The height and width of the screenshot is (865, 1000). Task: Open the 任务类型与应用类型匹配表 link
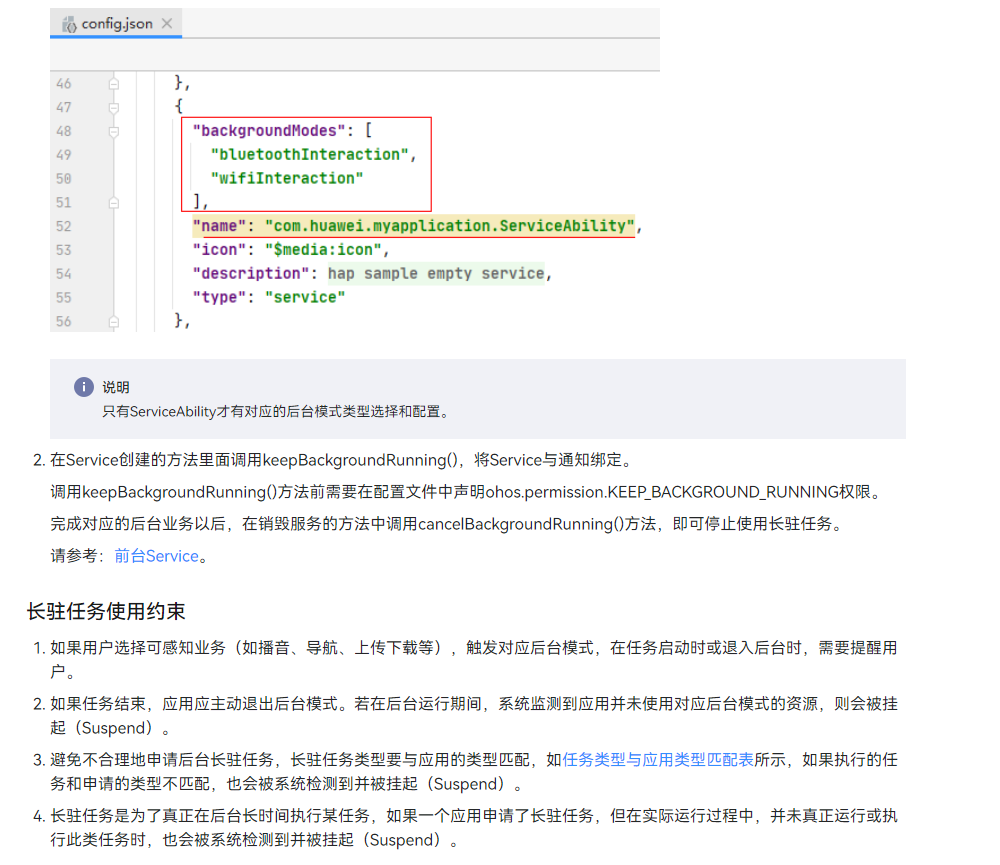[x=658, y=760]
